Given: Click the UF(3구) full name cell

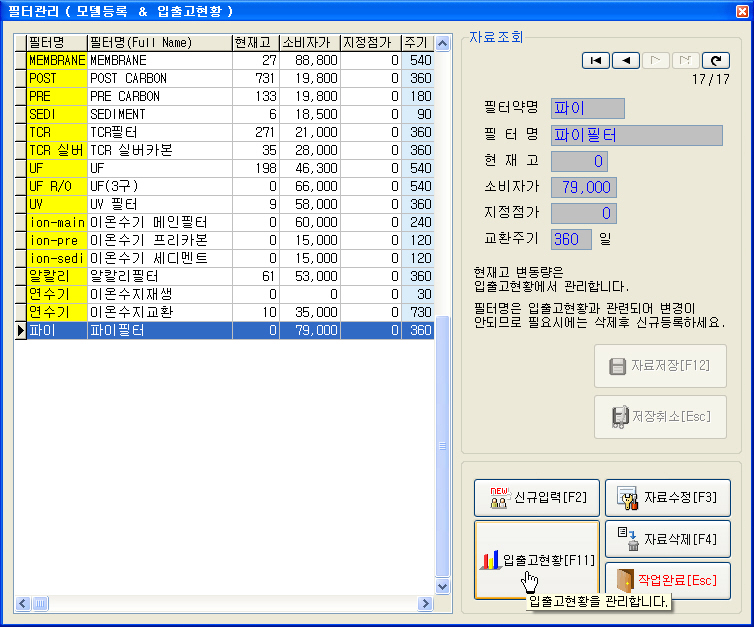Looking at the screenshot, I should pyautogui.click(x=160, y=187).
